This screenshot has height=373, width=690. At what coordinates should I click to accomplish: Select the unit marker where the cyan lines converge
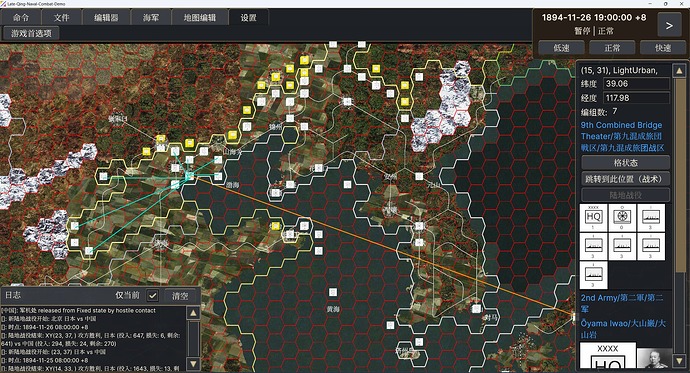pyautogui.click(x=189, y=176)
